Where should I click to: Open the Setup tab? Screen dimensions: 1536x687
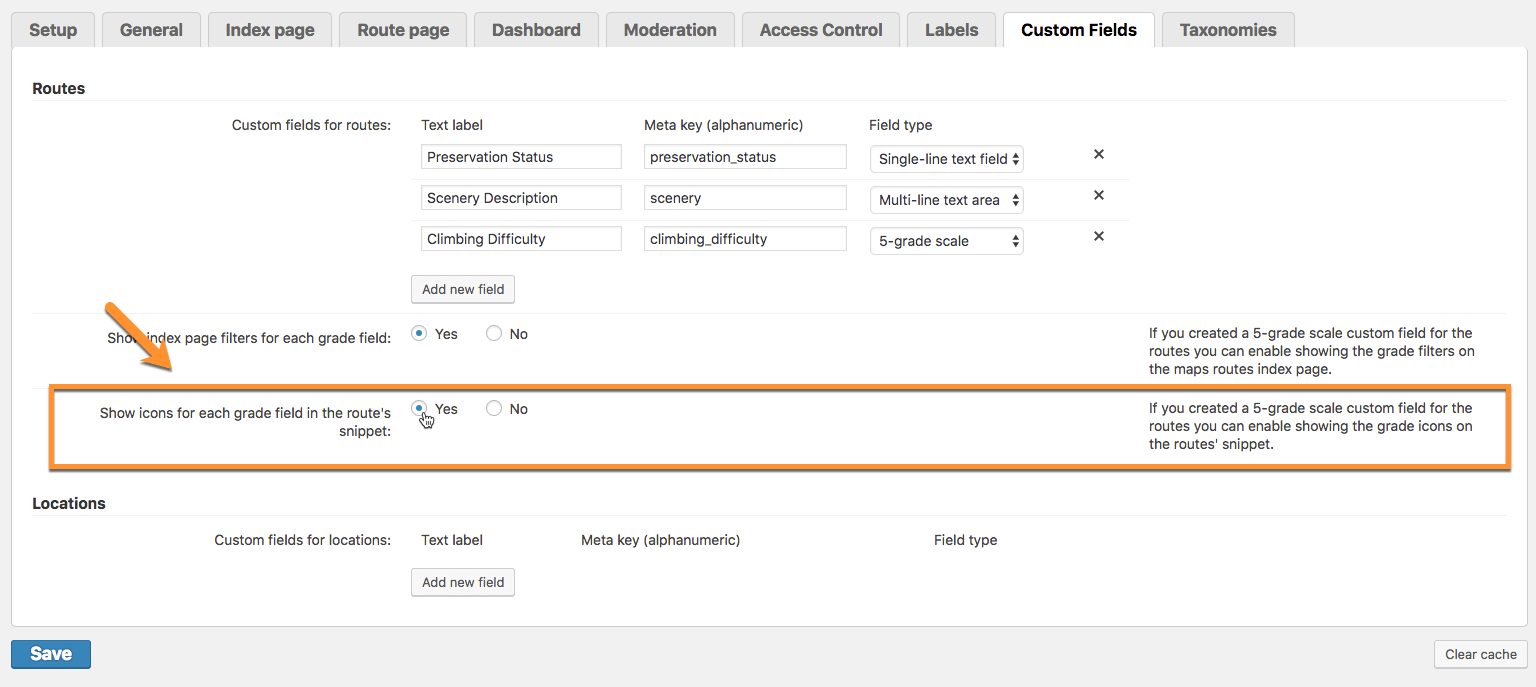[x=53, y=30]
